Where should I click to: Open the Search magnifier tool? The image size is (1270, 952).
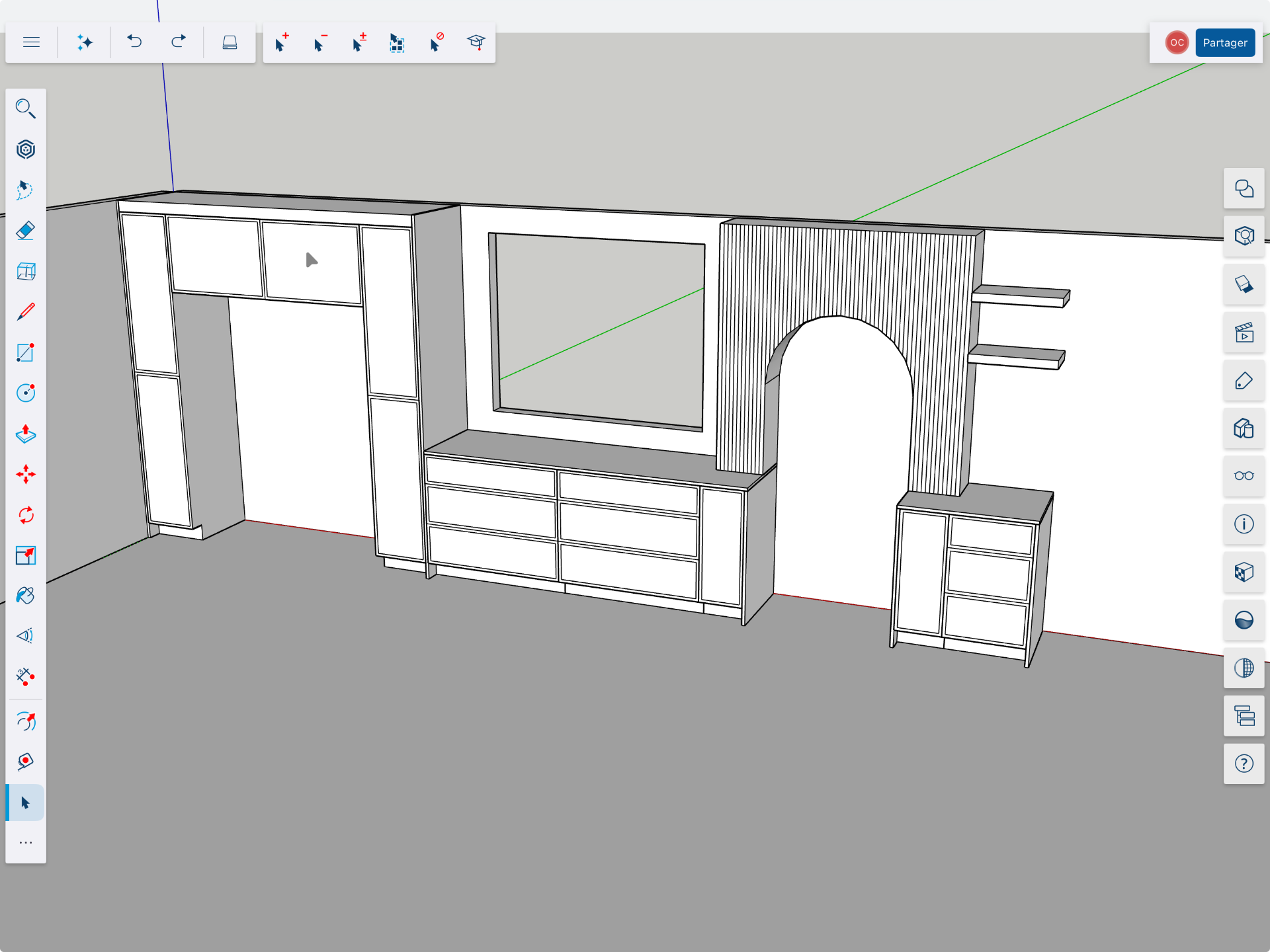(26, 108)
